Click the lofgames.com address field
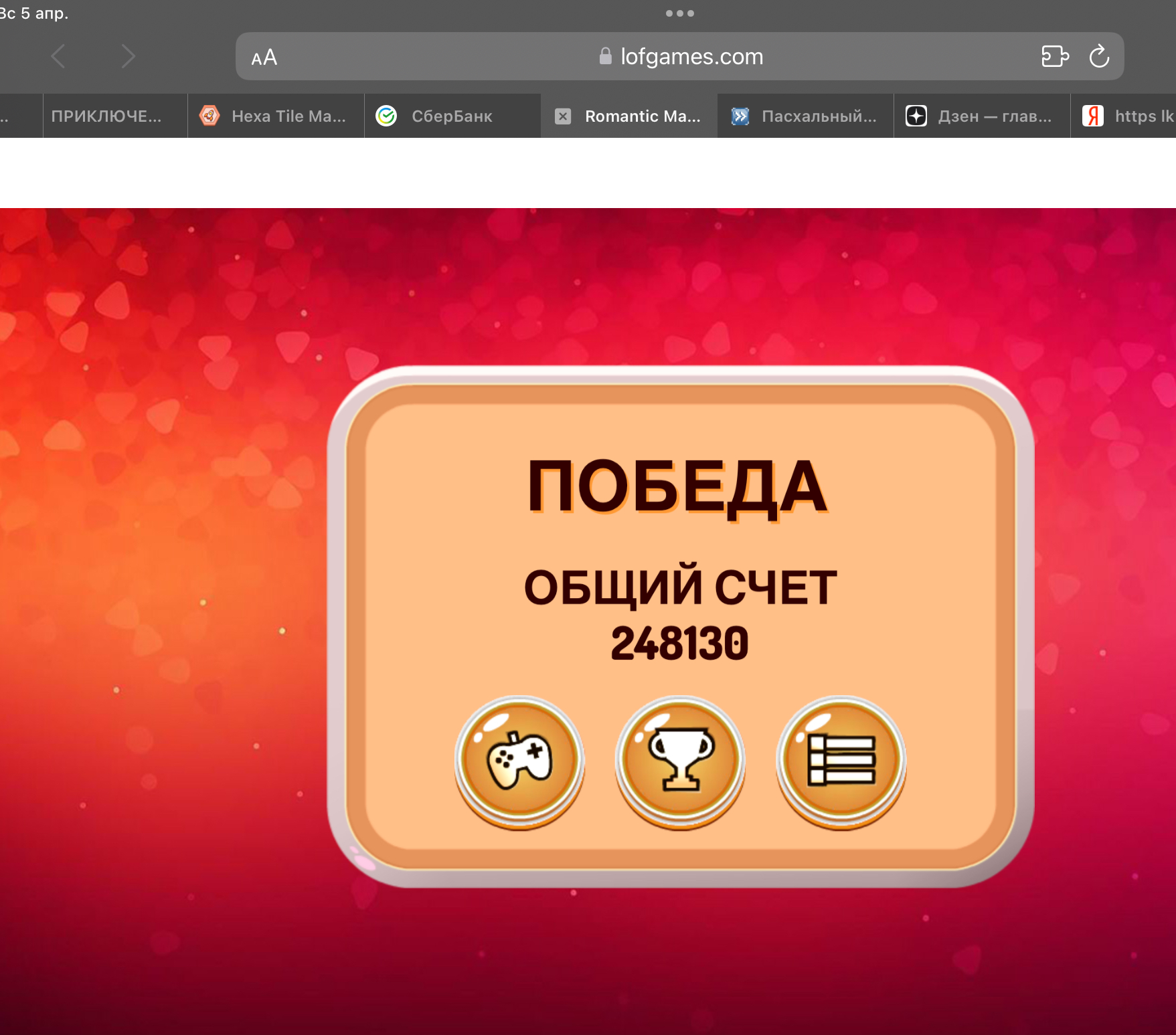Viewport: 1176px width, 1035px height. 679,56
